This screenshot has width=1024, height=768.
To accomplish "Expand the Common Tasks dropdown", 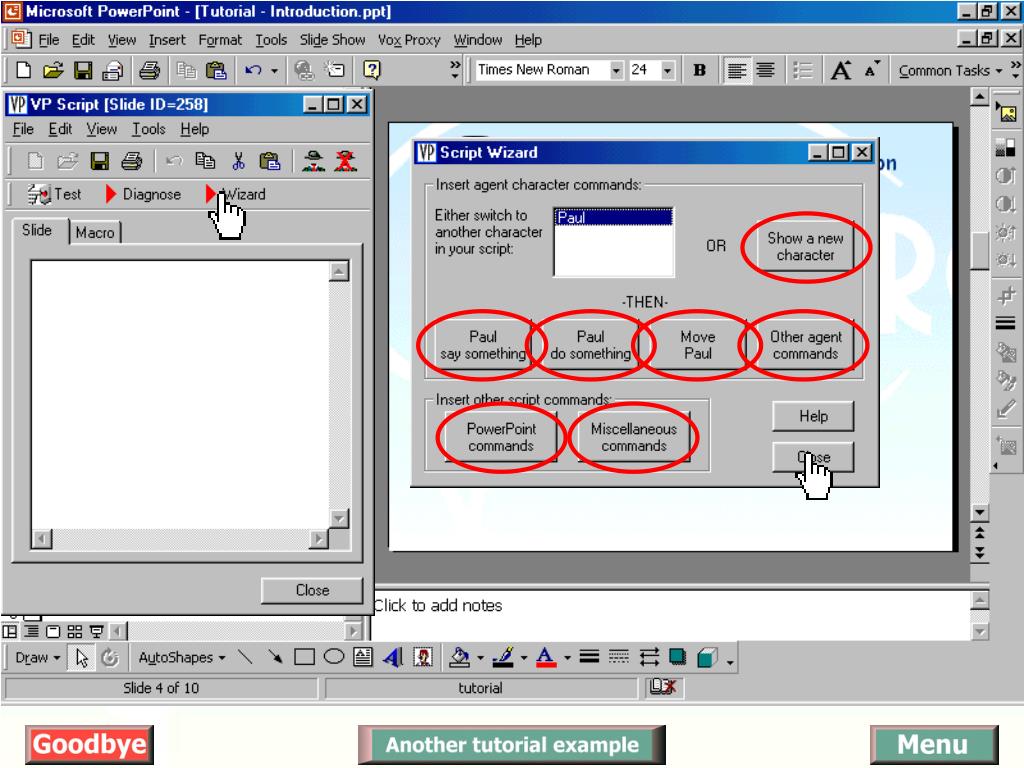I will 950,71.
